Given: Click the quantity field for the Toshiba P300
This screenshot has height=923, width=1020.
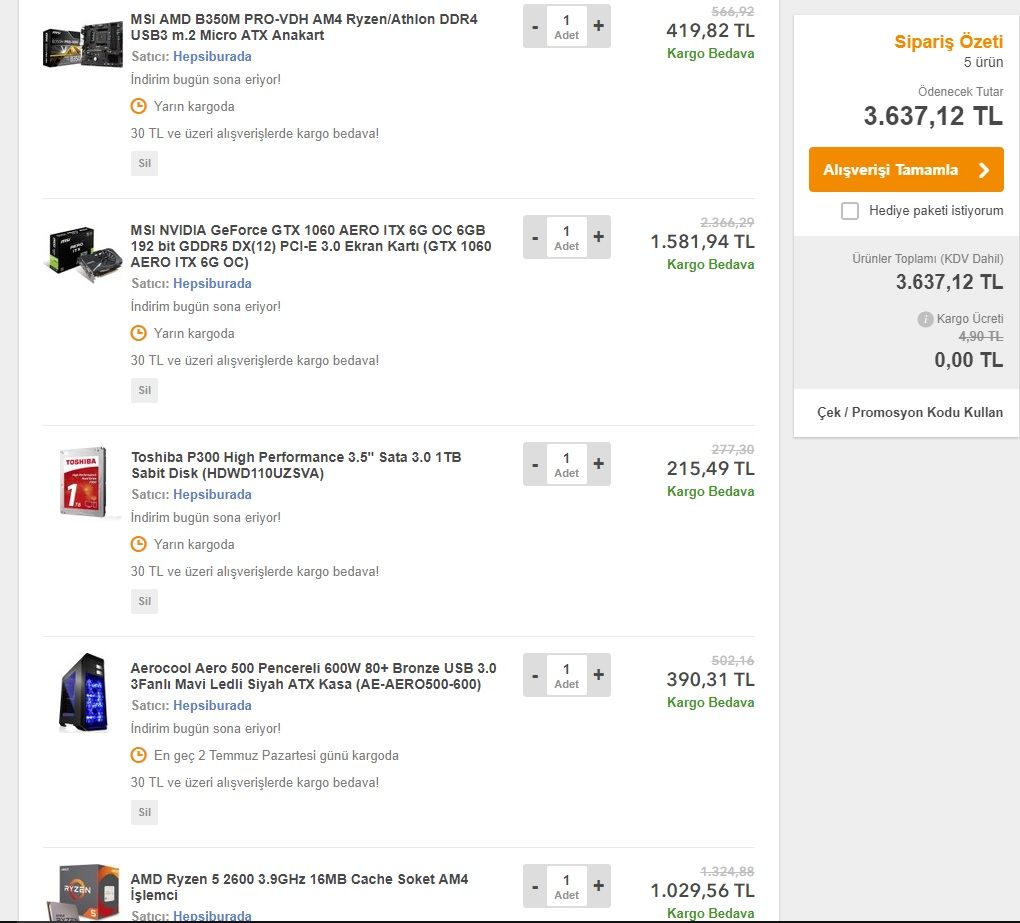Looking at the screenshot, I should pyautogui.click(x=566, y=464).
